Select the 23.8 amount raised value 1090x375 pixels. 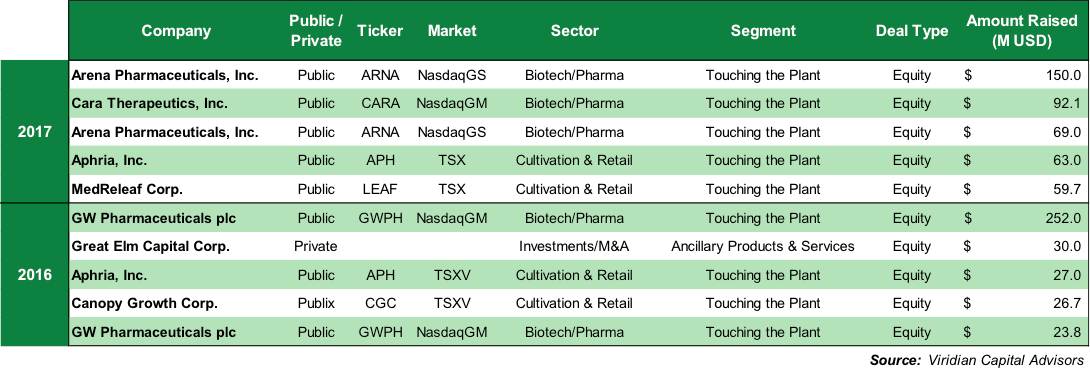(1066, 332)
